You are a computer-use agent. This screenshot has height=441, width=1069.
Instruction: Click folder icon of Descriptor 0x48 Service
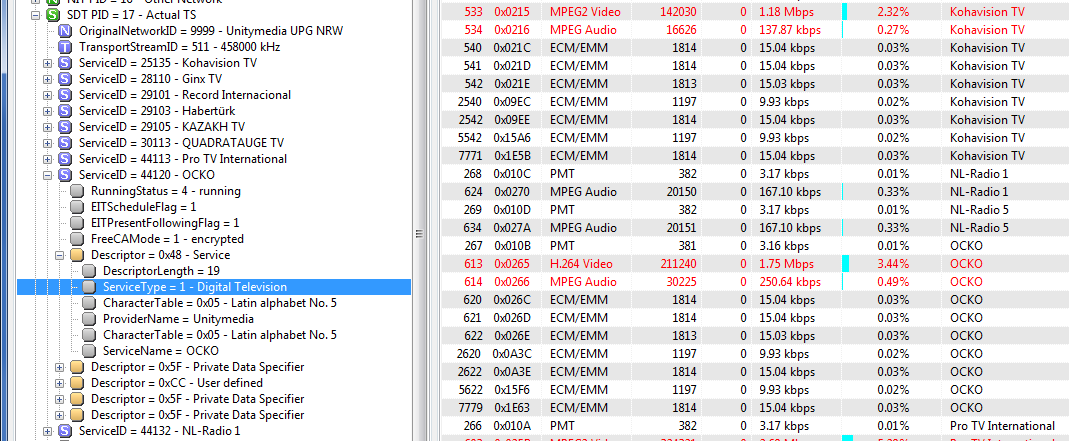click(77, 255)
